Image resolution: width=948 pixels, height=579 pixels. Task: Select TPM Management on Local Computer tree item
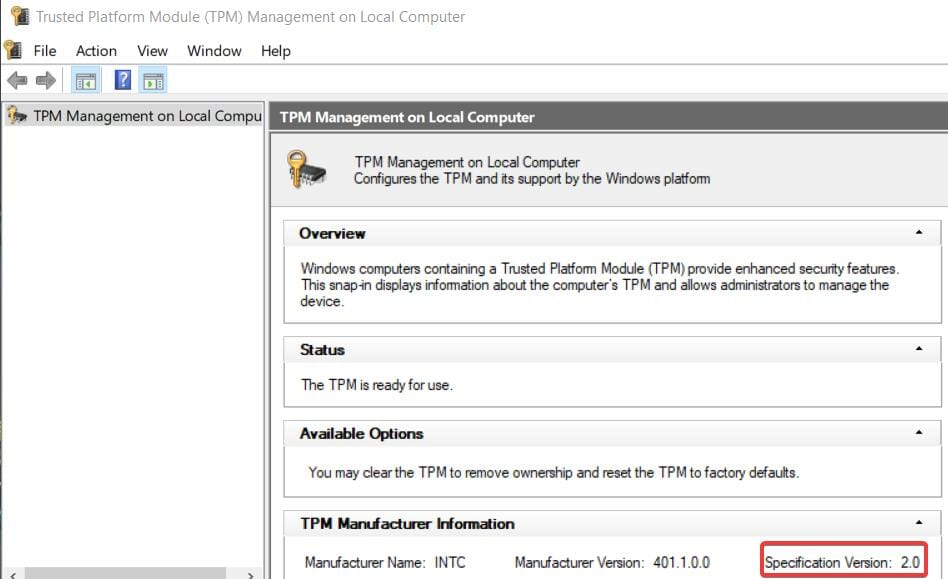tap(140, 115)
